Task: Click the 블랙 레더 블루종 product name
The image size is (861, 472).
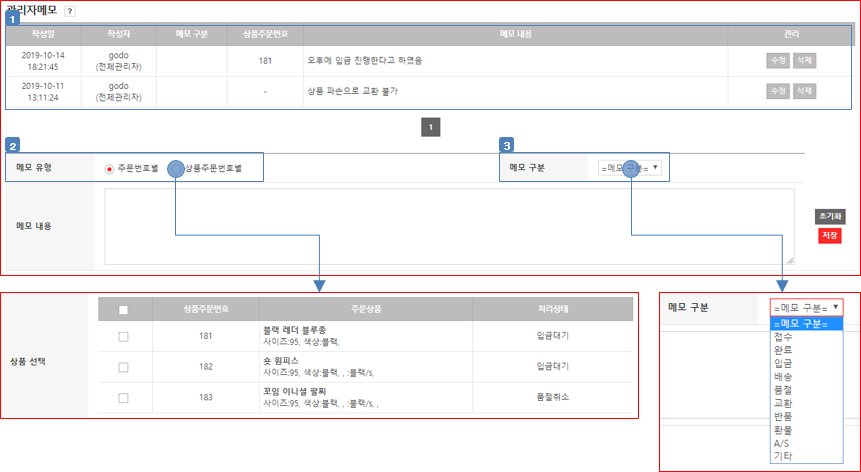Action: coord(294,330)
